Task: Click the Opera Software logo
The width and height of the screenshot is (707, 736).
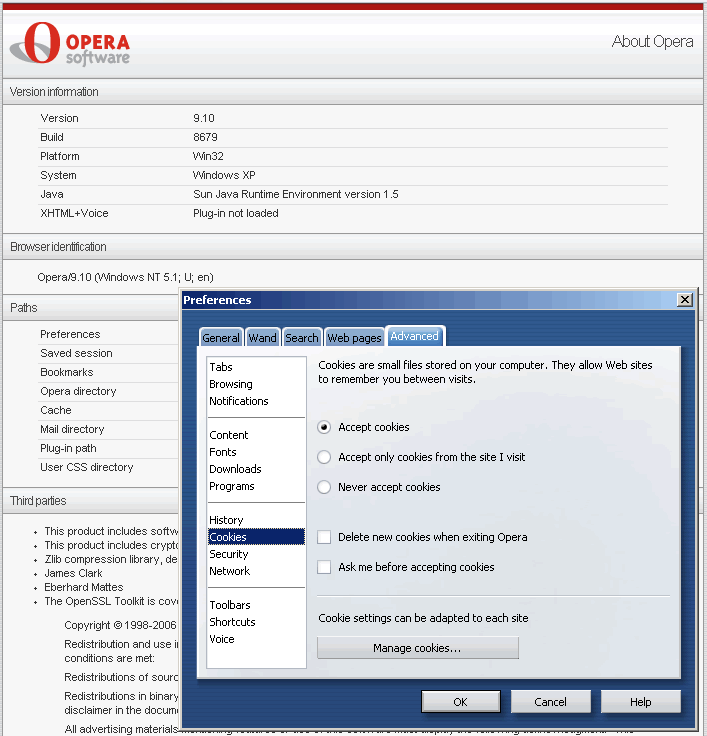Action: tap(70, 43)
